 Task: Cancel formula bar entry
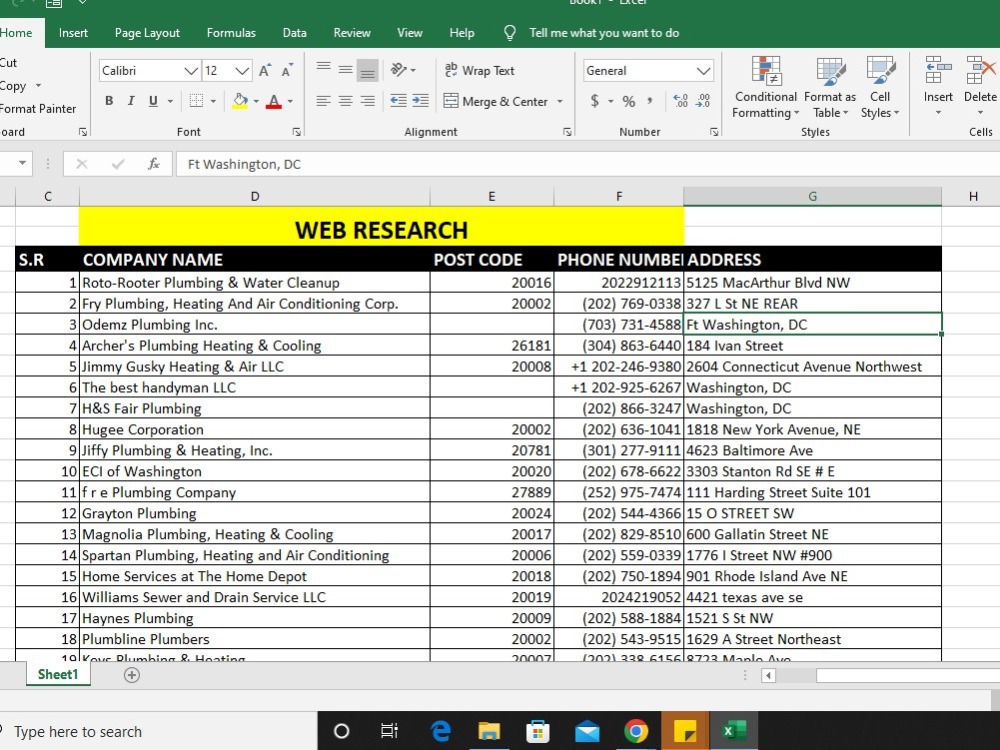[82, 164]
